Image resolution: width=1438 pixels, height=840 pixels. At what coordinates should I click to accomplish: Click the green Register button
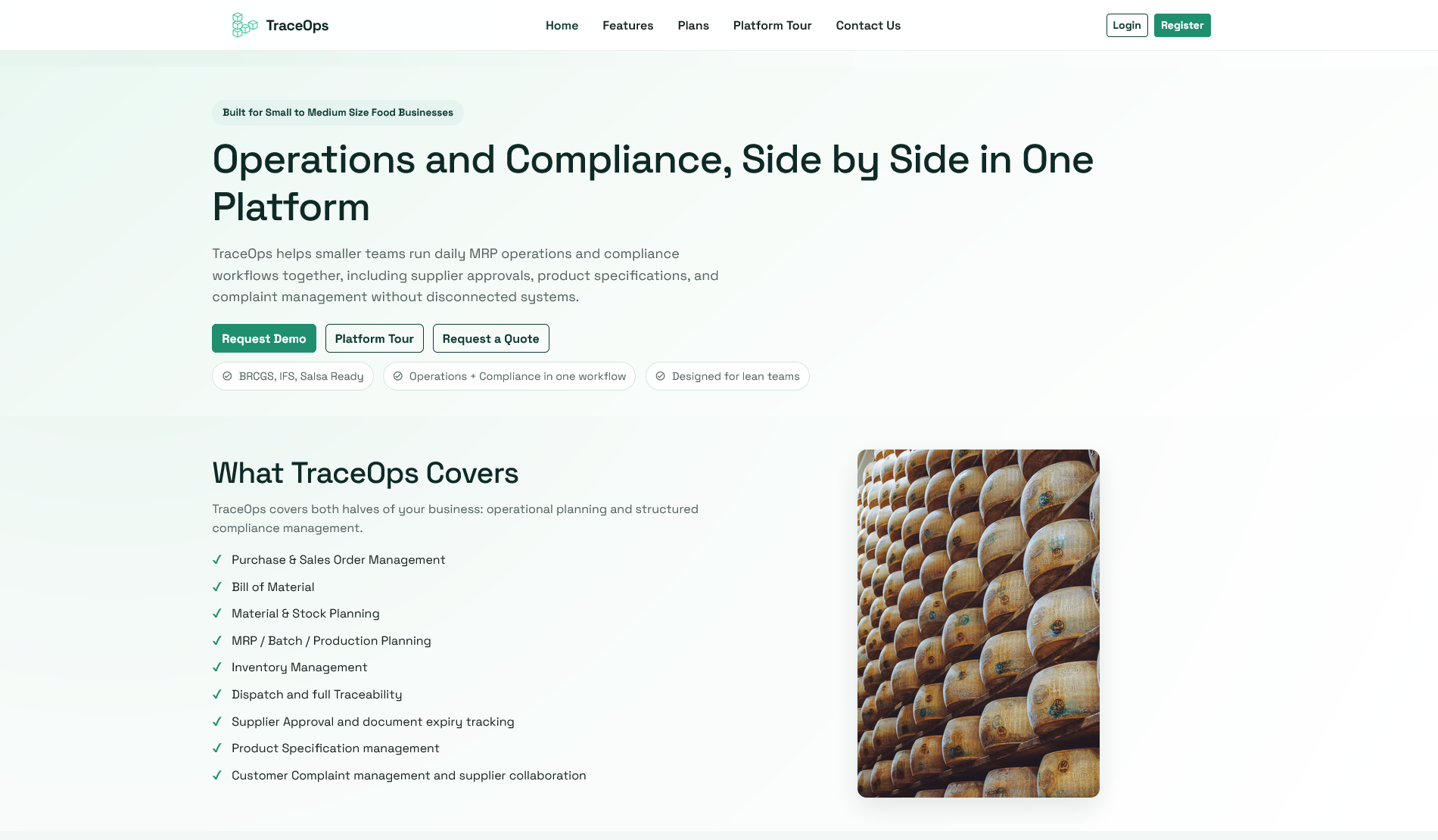click(x=1181, y=25)
